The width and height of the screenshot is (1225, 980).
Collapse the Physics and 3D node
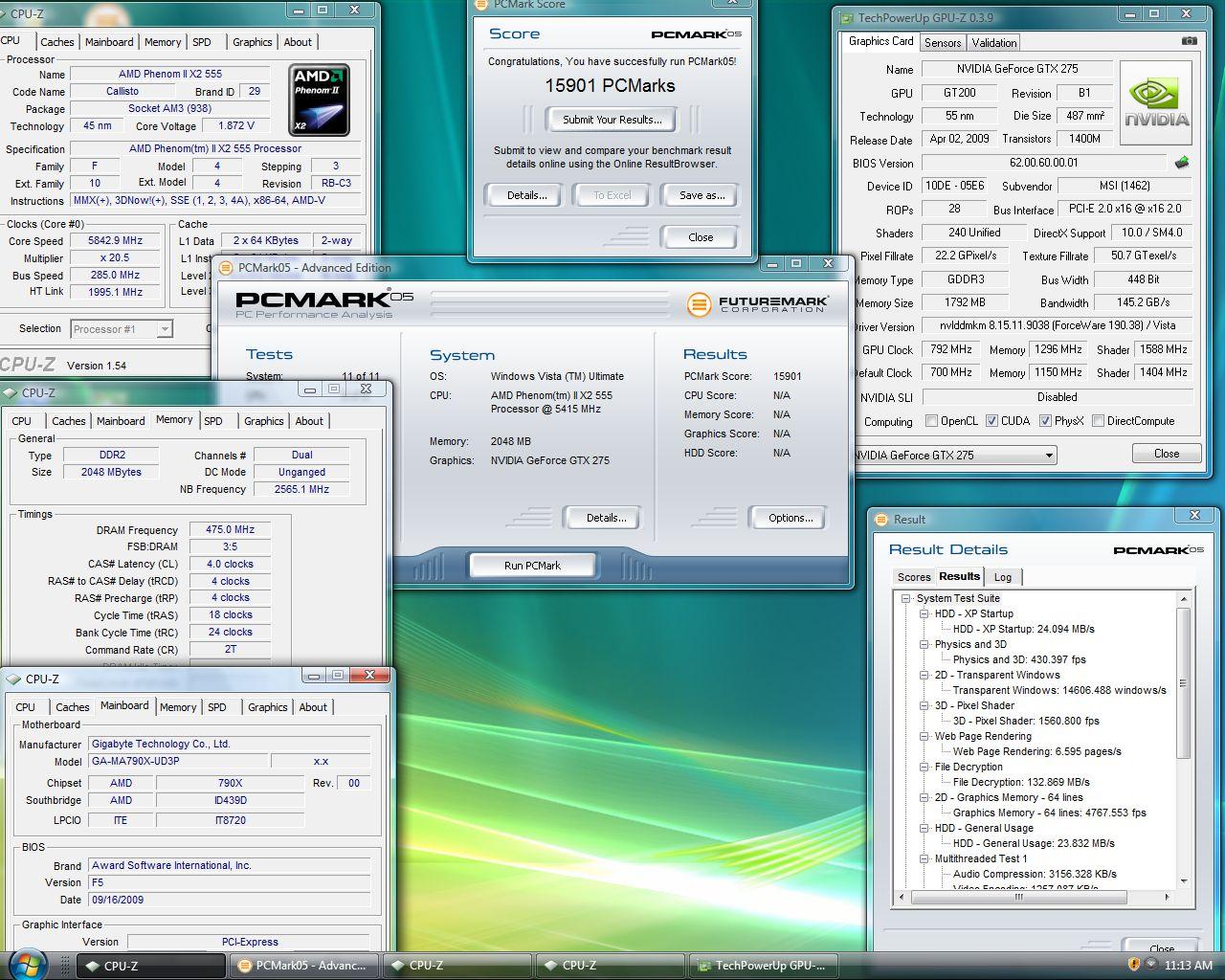pos(924,644)
